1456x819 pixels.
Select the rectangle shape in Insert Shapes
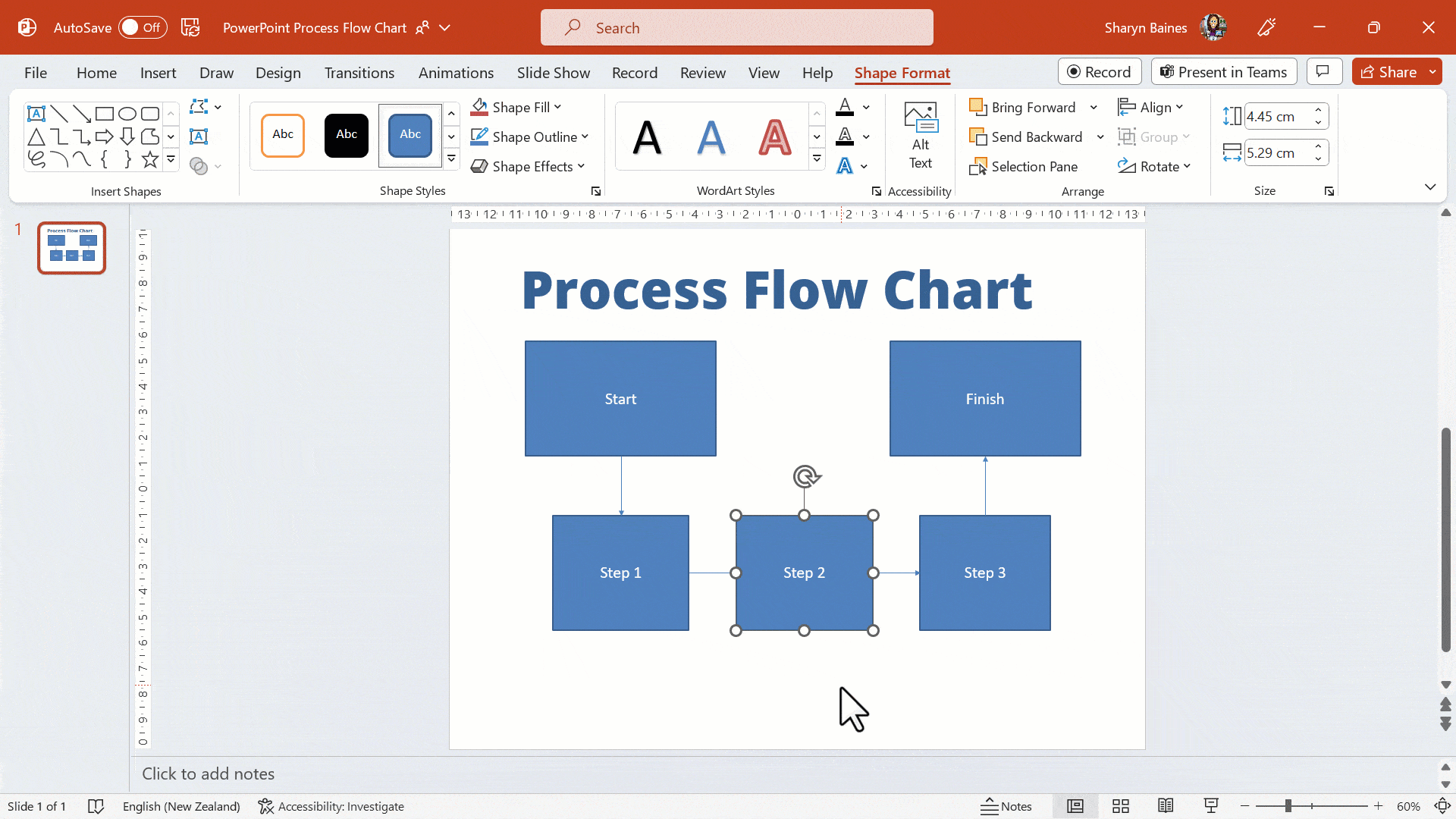(104, 113)
